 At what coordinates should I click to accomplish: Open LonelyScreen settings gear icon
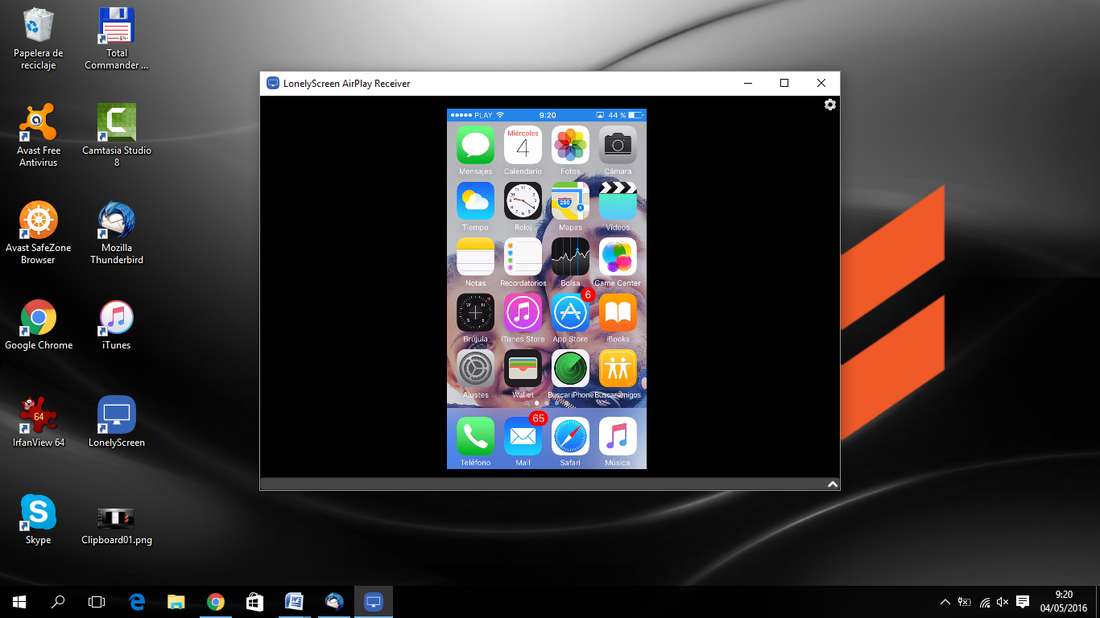pos(830,105)
